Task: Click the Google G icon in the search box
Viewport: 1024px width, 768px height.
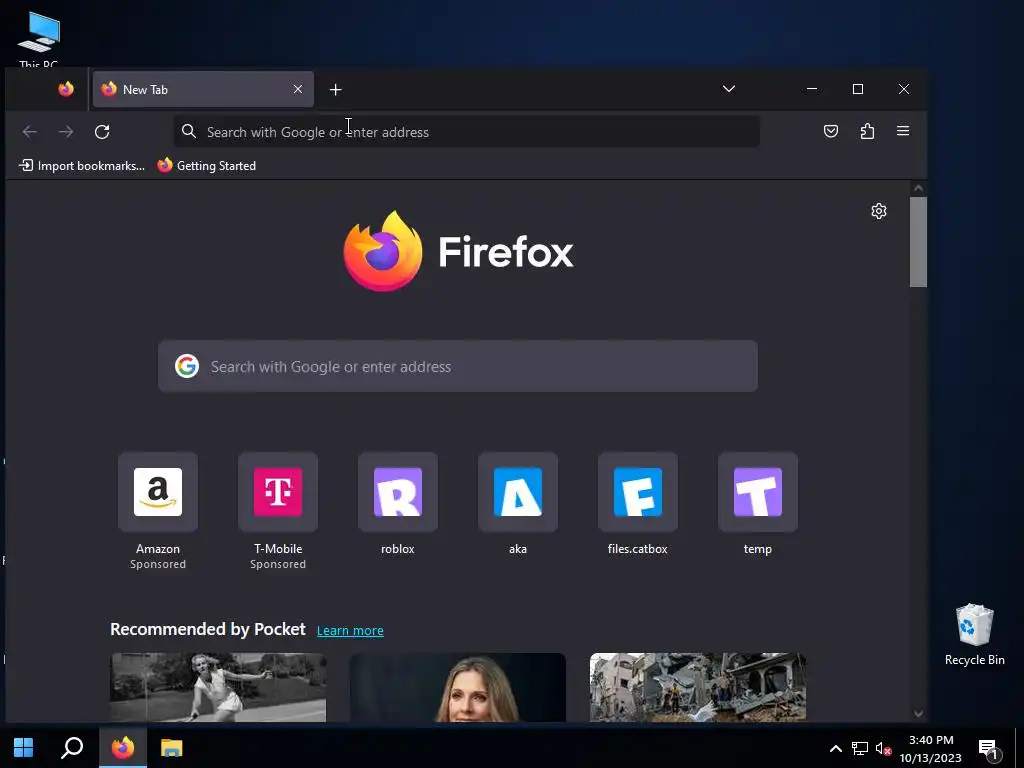Action: (187, 366)
